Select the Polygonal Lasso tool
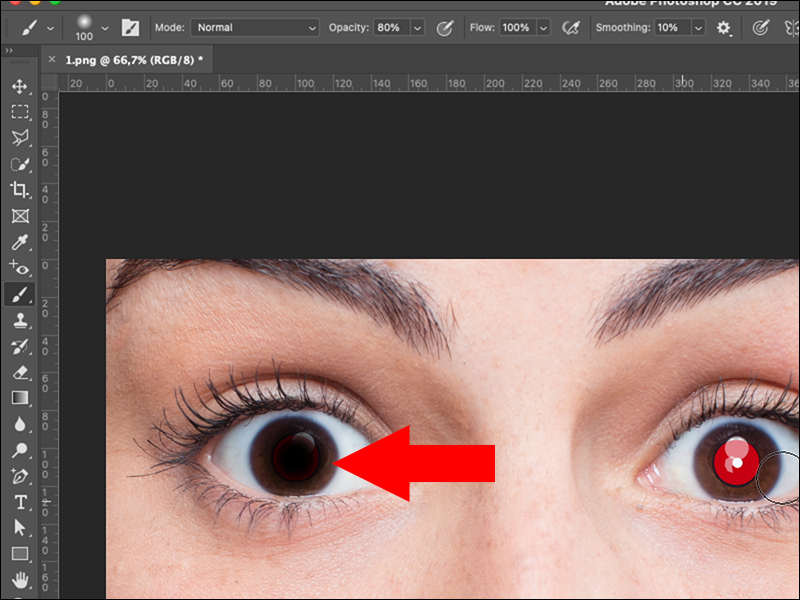Viewport: 800px width, 600px height. point(20,138)
